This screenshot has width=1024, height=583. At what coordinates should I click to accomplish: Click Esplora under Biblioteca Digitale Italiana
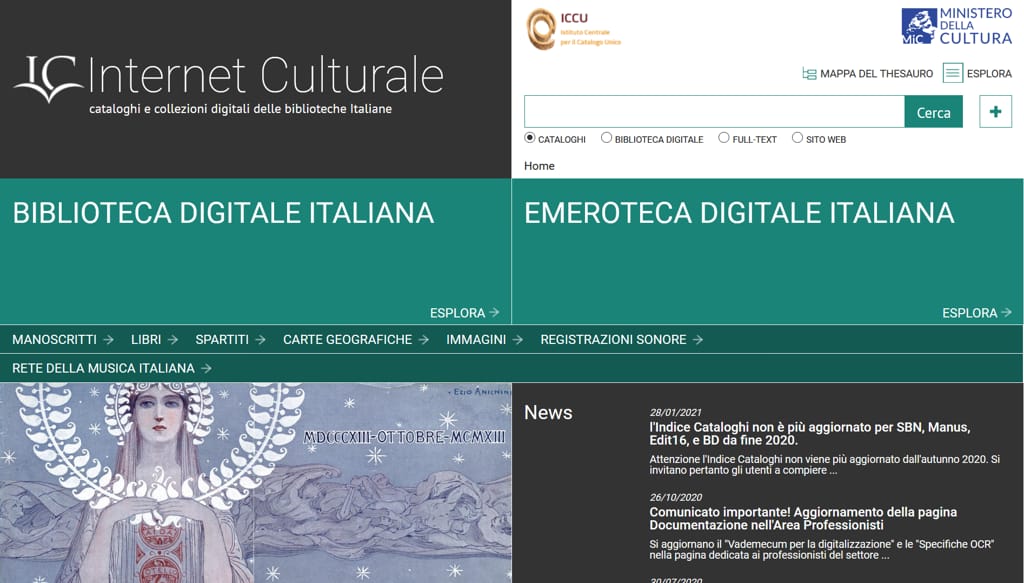coord(464,313)
